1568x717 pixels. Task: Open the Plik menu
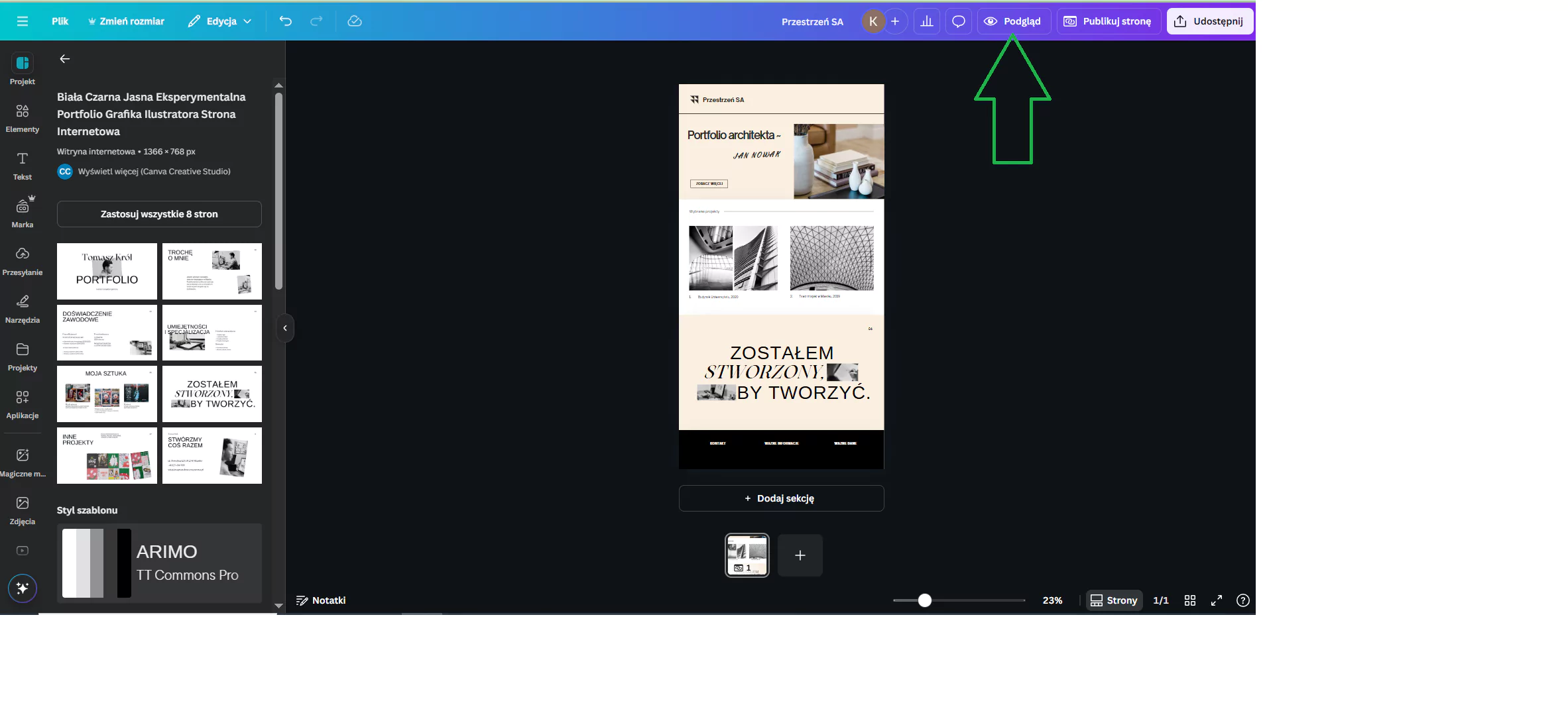click(60, 21)
